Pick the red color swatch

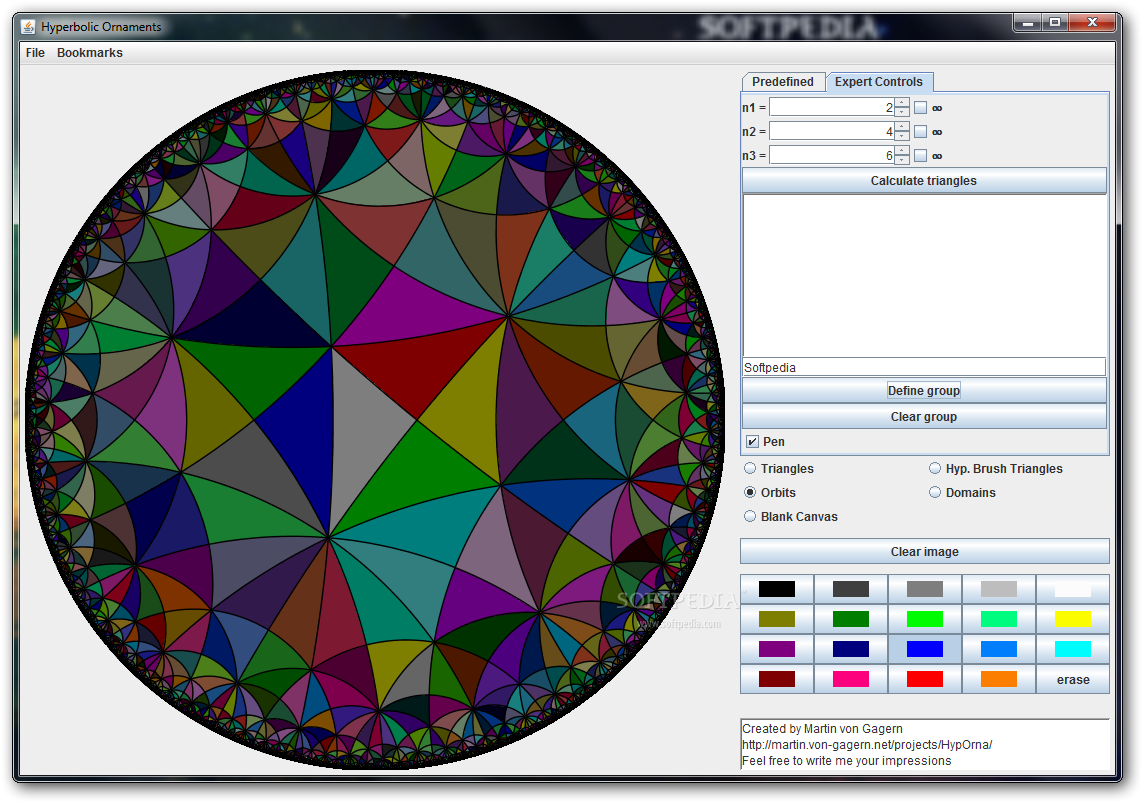pyautogui.click(x=925, y=678)
